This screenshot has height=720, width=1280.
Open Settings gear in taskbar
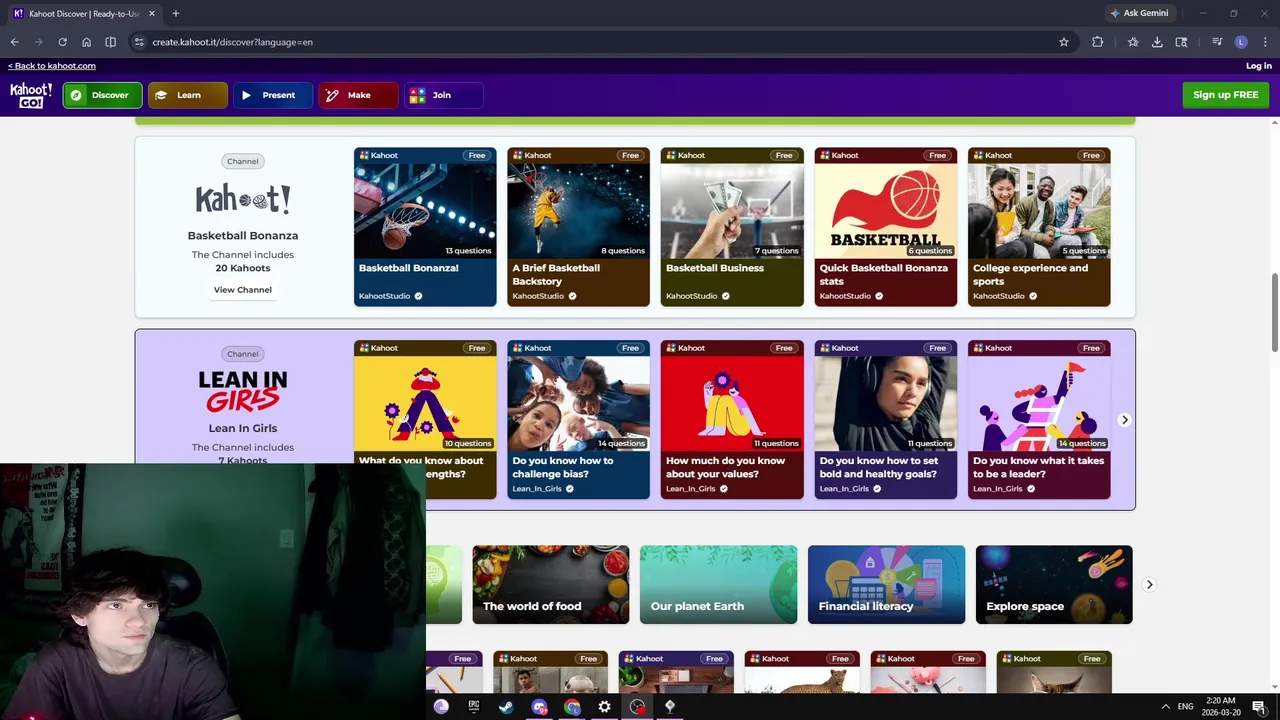pyautogui.click(x=604, y=706)
